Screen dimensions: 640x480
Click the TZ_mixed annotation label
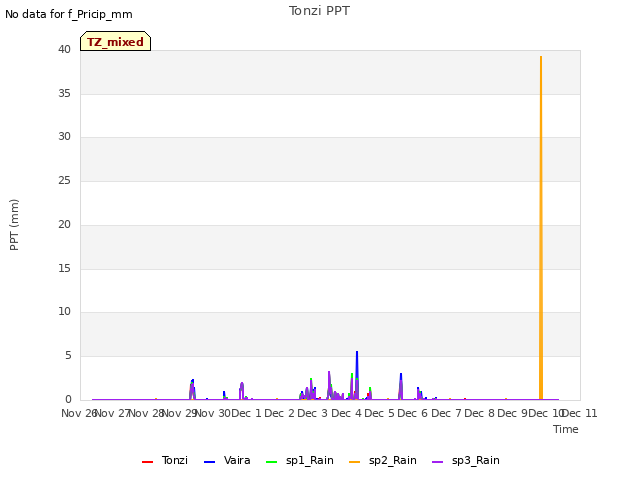point(116,41)
